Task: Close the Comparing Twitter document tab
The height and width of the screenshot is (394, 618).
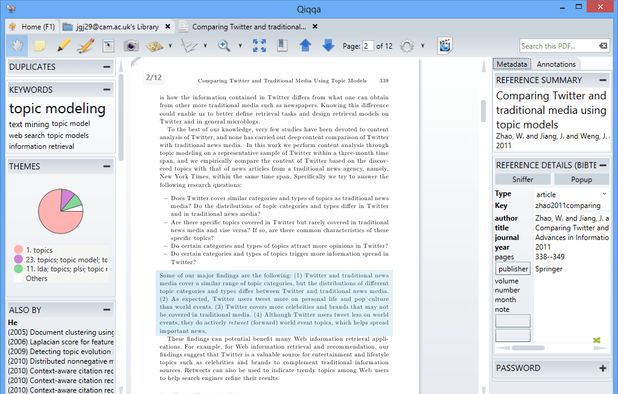Action: pos(315,26)
